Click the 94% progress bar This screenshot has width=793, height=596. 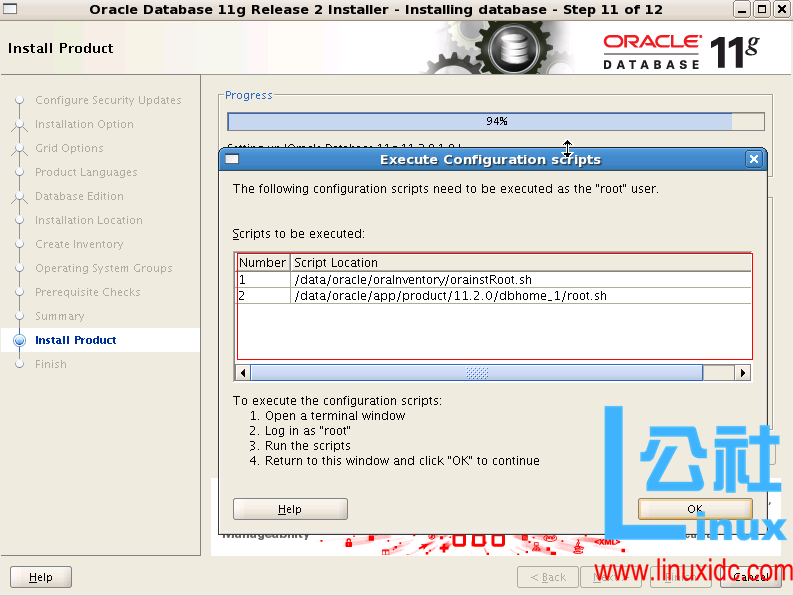coord(496,121)
